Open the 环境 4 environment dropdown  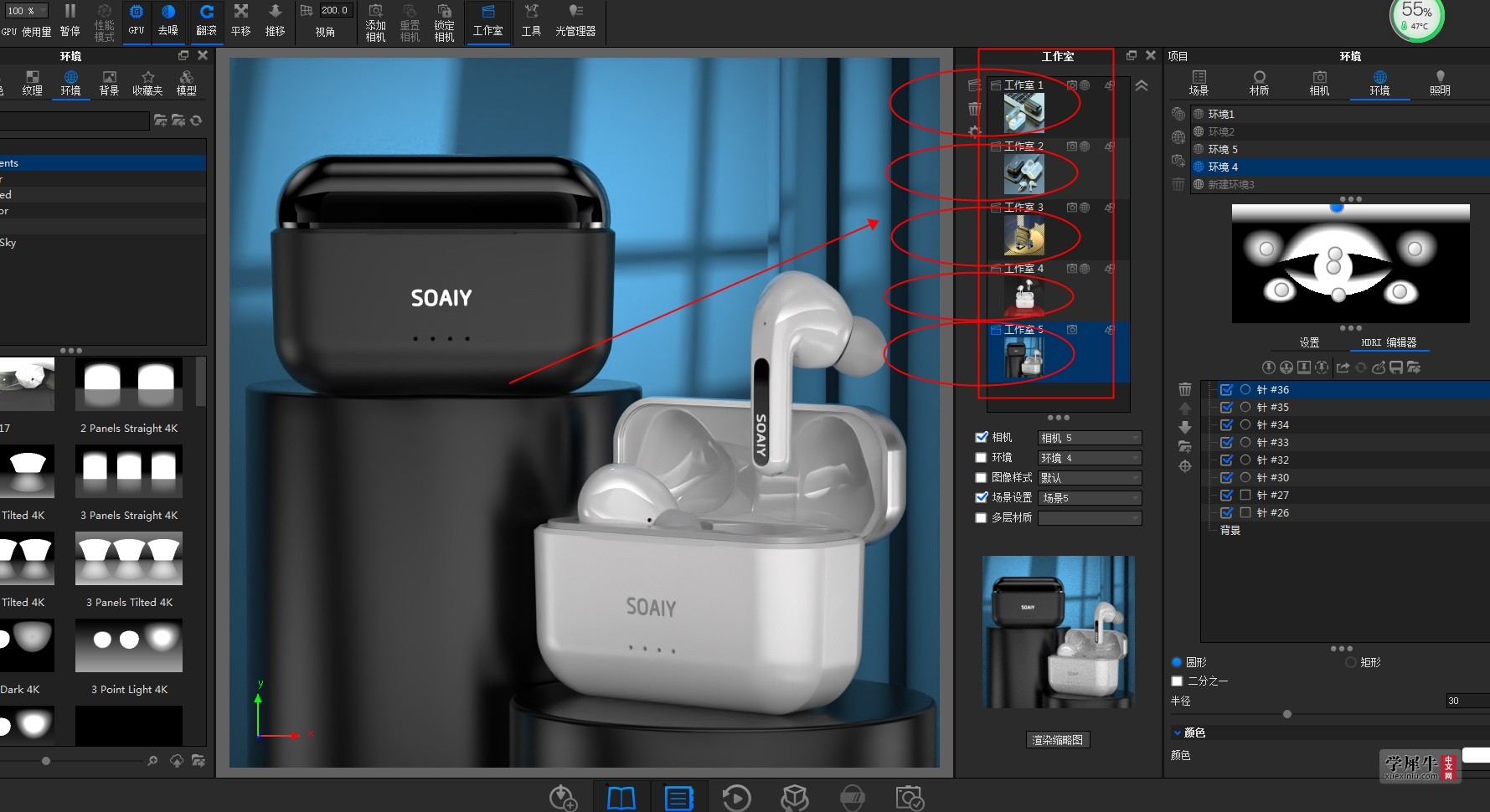(x=1090, y=458)
